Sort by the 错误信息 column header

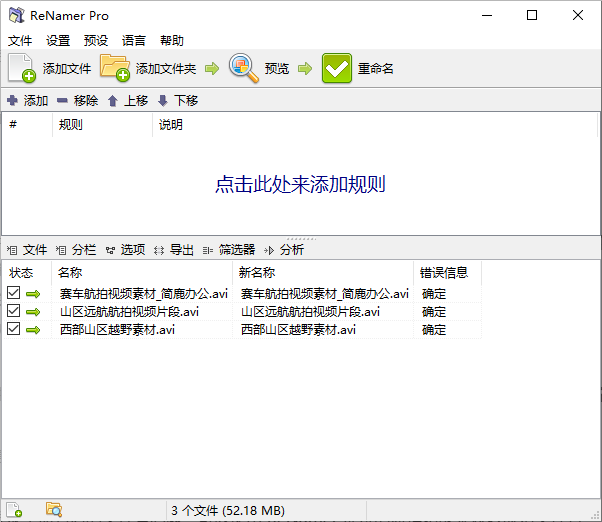click(447, 273)
